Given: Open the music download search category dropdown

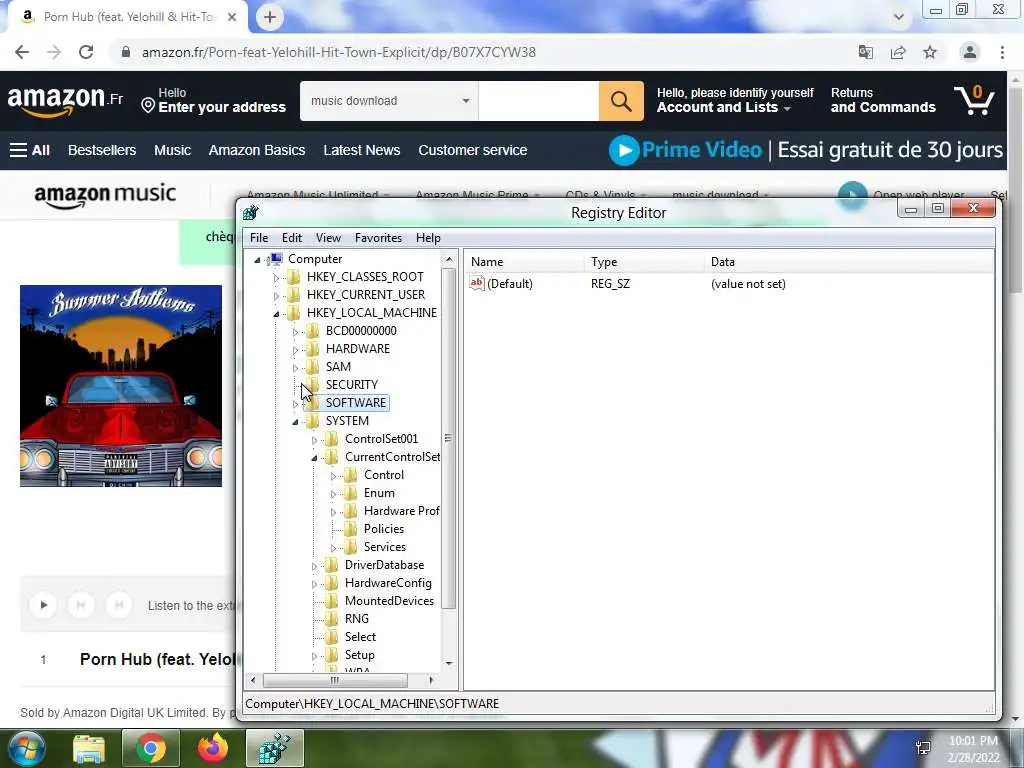Looking at the screenshot, I should point(389,101).
